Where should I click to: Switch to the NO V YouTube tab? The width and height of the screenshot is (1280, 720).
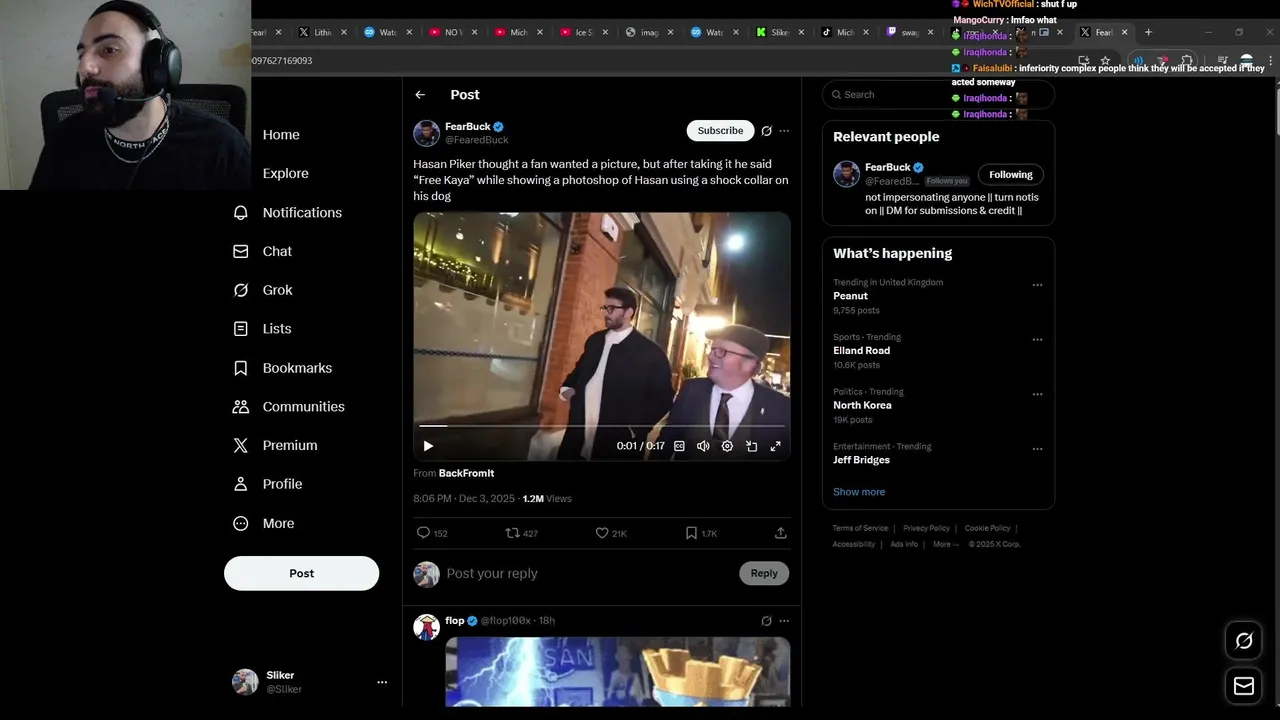tap(453, 32)
